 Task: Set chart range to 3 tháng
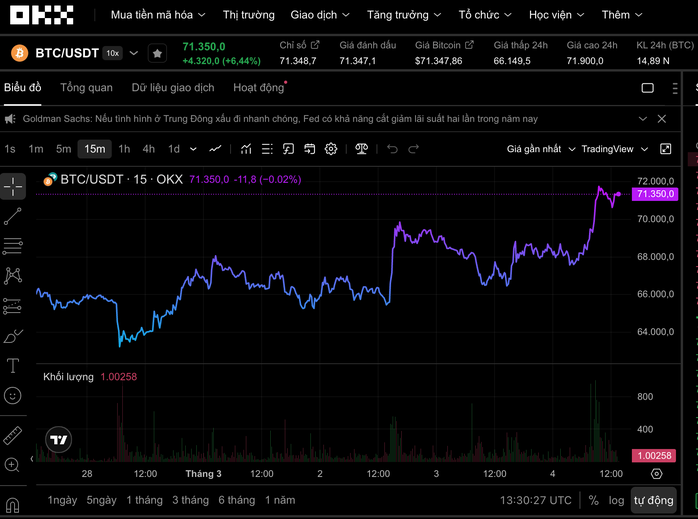click(190, 500)
